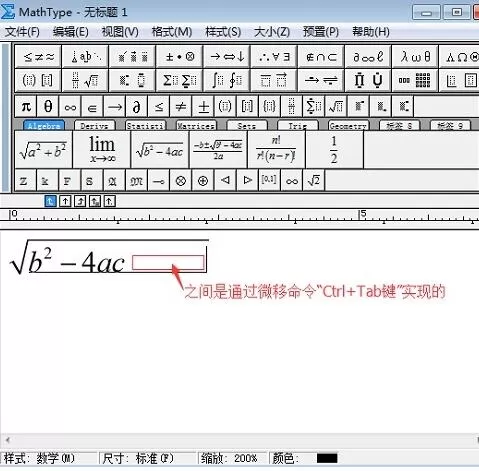Screen dimensions: 479x471
Task: Insert the pi symbol from small bar
Action: coord(26,107)
